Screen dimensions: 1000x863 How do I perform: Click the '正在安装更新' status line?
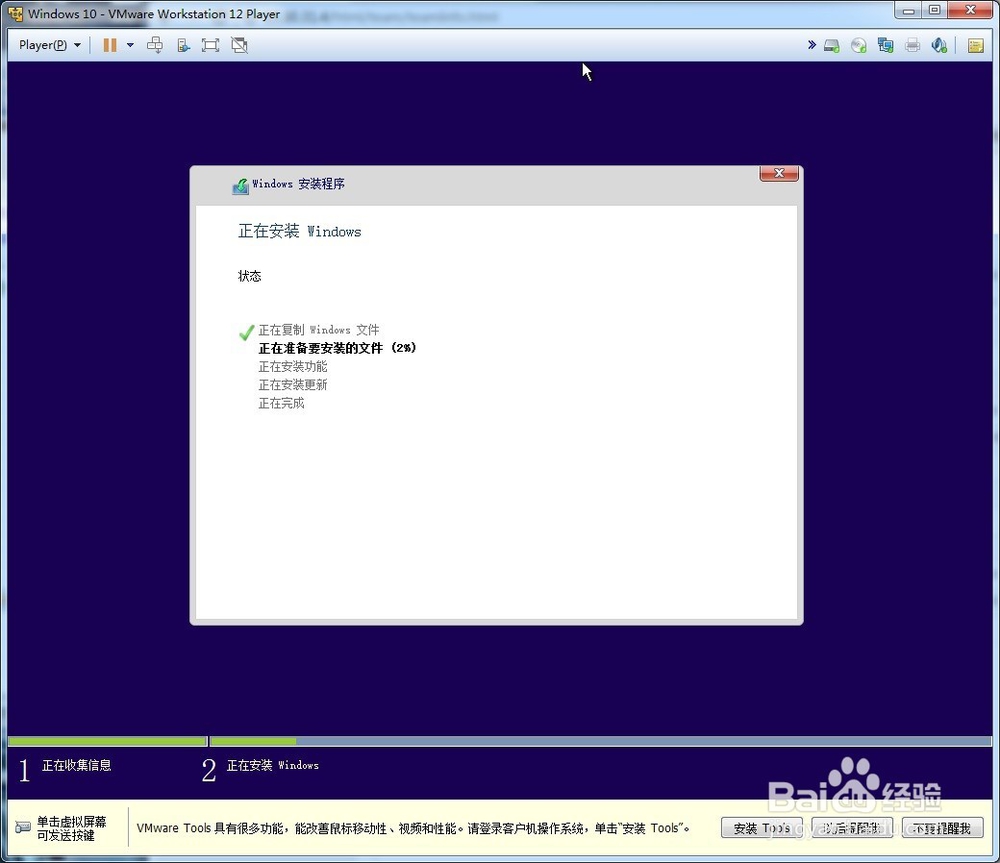point(293,385)
